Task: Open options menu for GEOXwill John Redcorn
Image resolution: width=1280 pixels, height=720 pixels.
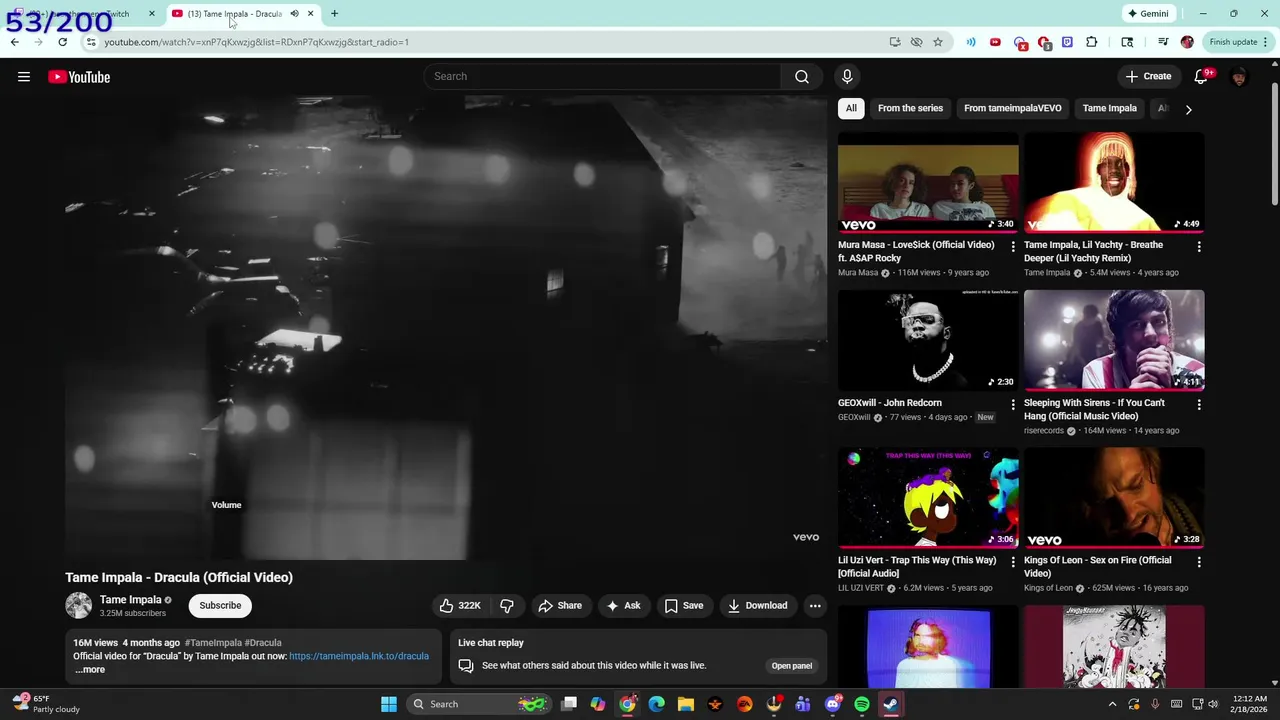Action: [1013, 404]
